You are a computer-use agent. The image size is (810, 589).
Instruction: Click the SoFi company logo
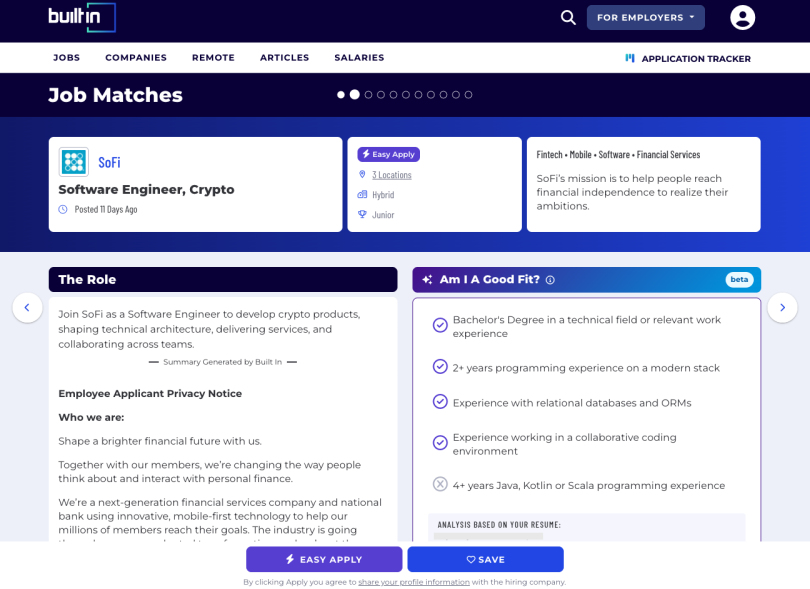pyautogui.click(x=74, y=162)
